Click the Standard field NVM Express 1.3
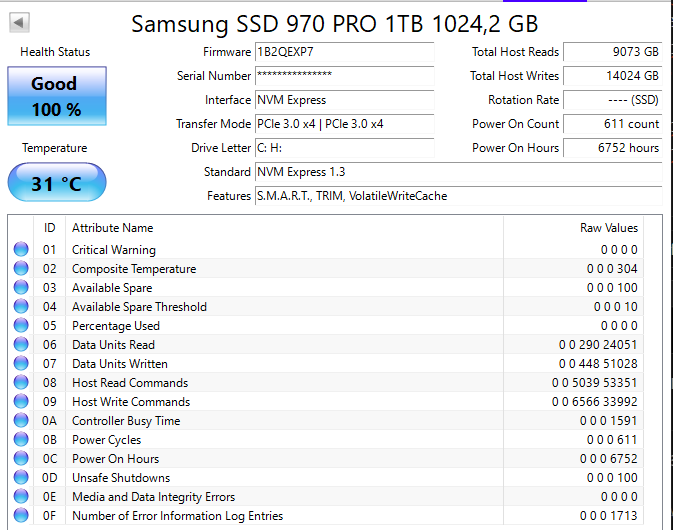 (459, 172)
